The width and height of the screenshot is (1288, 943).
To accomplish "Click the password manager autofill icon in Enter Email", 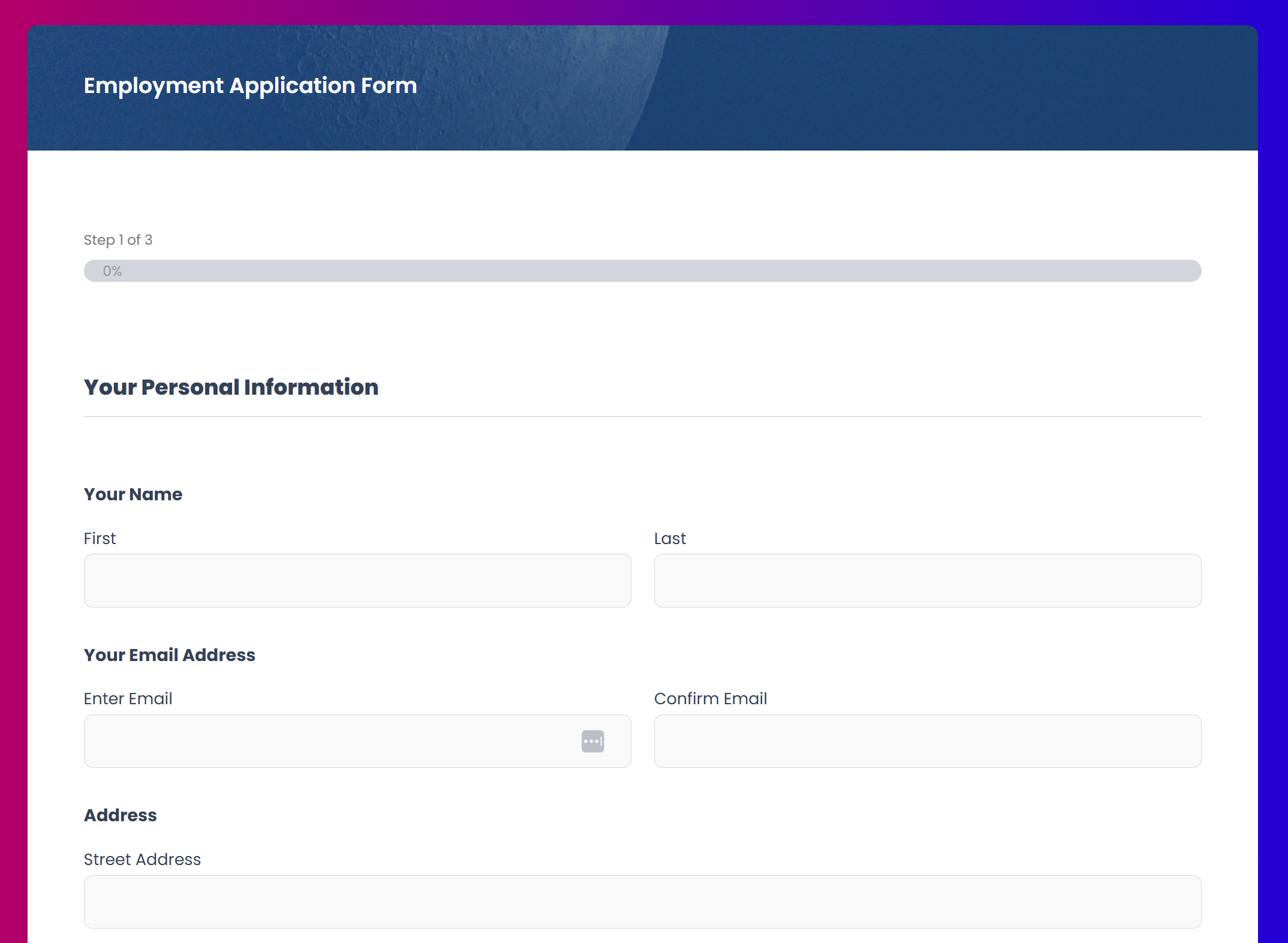I will pos(592,741).
